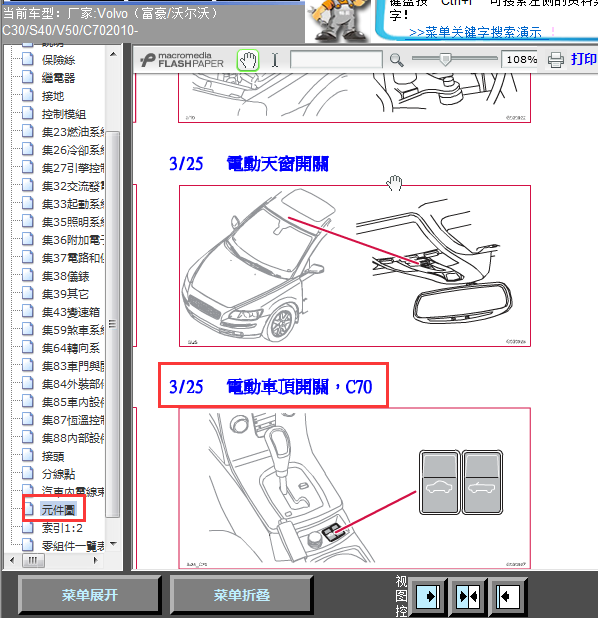Open the 集37電路和 tree item
This screenshot has width=598, height=618.
(x=73, y=258)
